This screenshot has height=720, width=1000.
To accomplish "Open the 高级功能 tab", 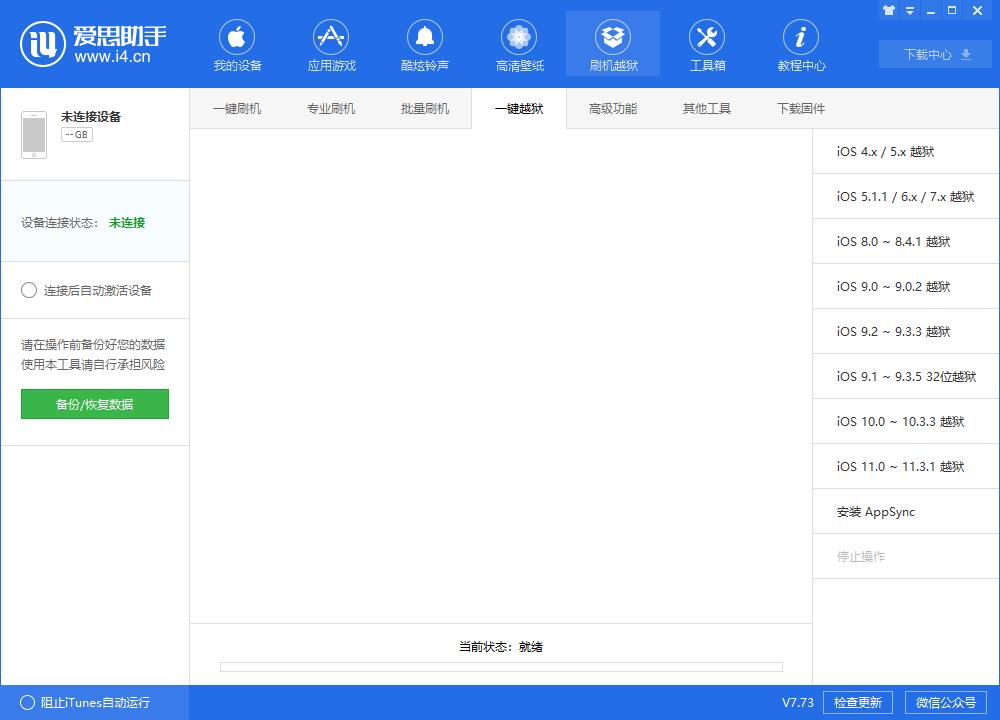I will pos(611,108).
